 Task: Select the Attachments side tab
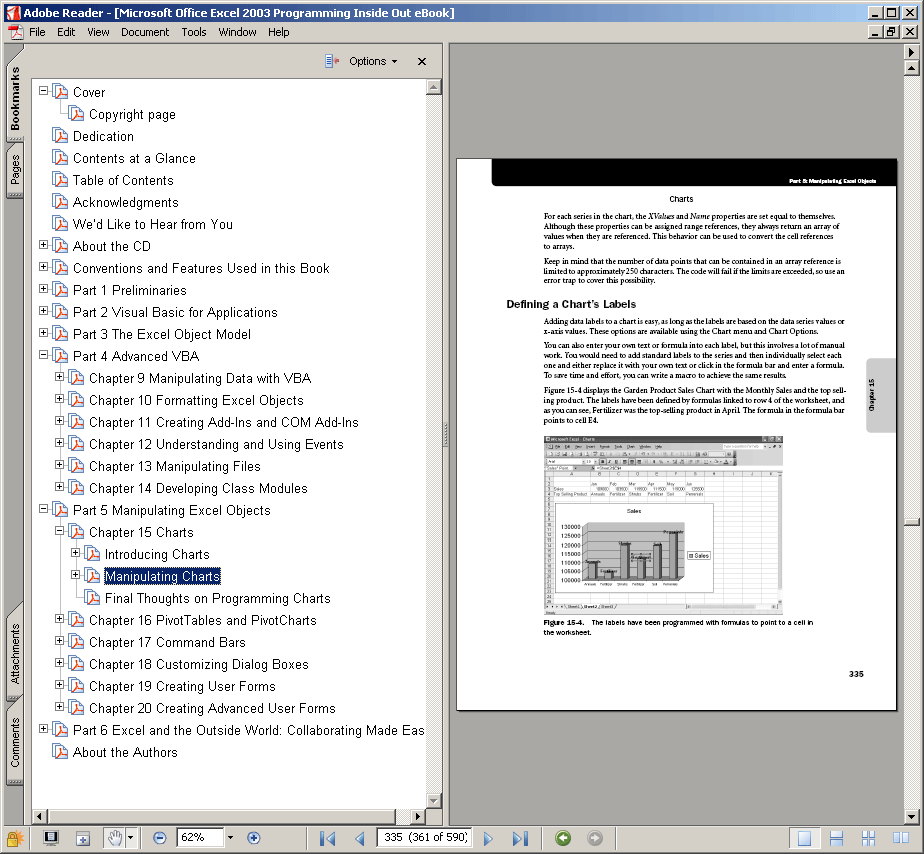click(15, 653)
